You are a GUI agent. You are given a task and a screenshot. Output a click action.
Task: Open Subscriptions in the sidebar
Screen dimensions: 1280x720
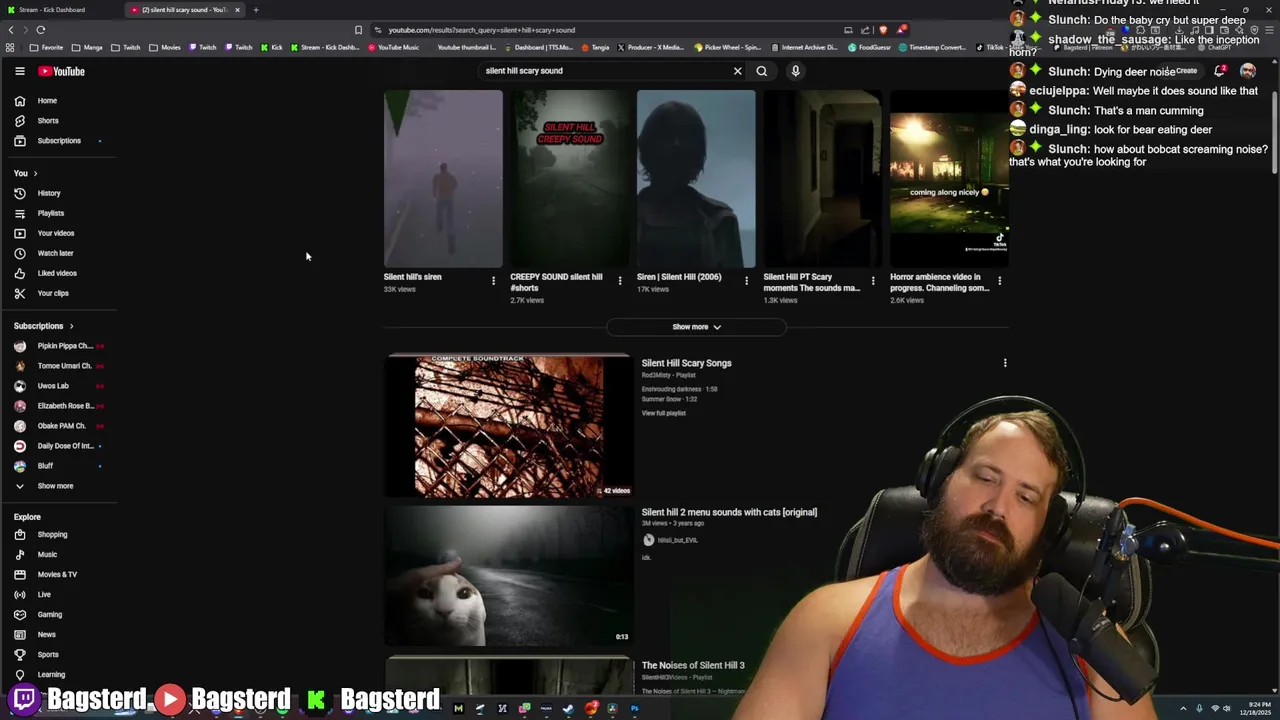point(60,141)
